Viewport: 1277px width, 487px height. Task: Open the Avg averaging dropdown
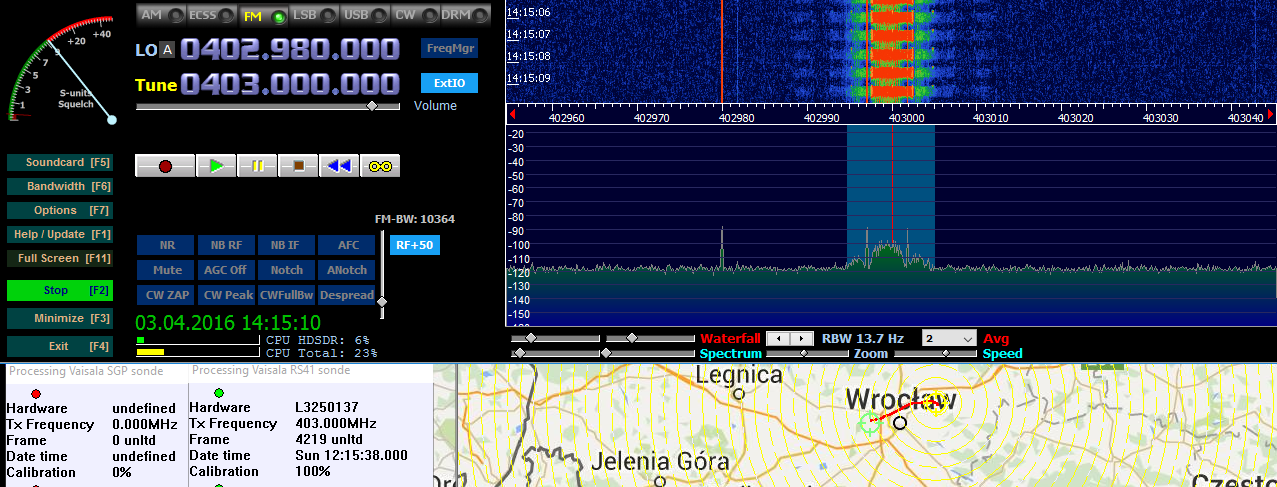tap(948, 339)
